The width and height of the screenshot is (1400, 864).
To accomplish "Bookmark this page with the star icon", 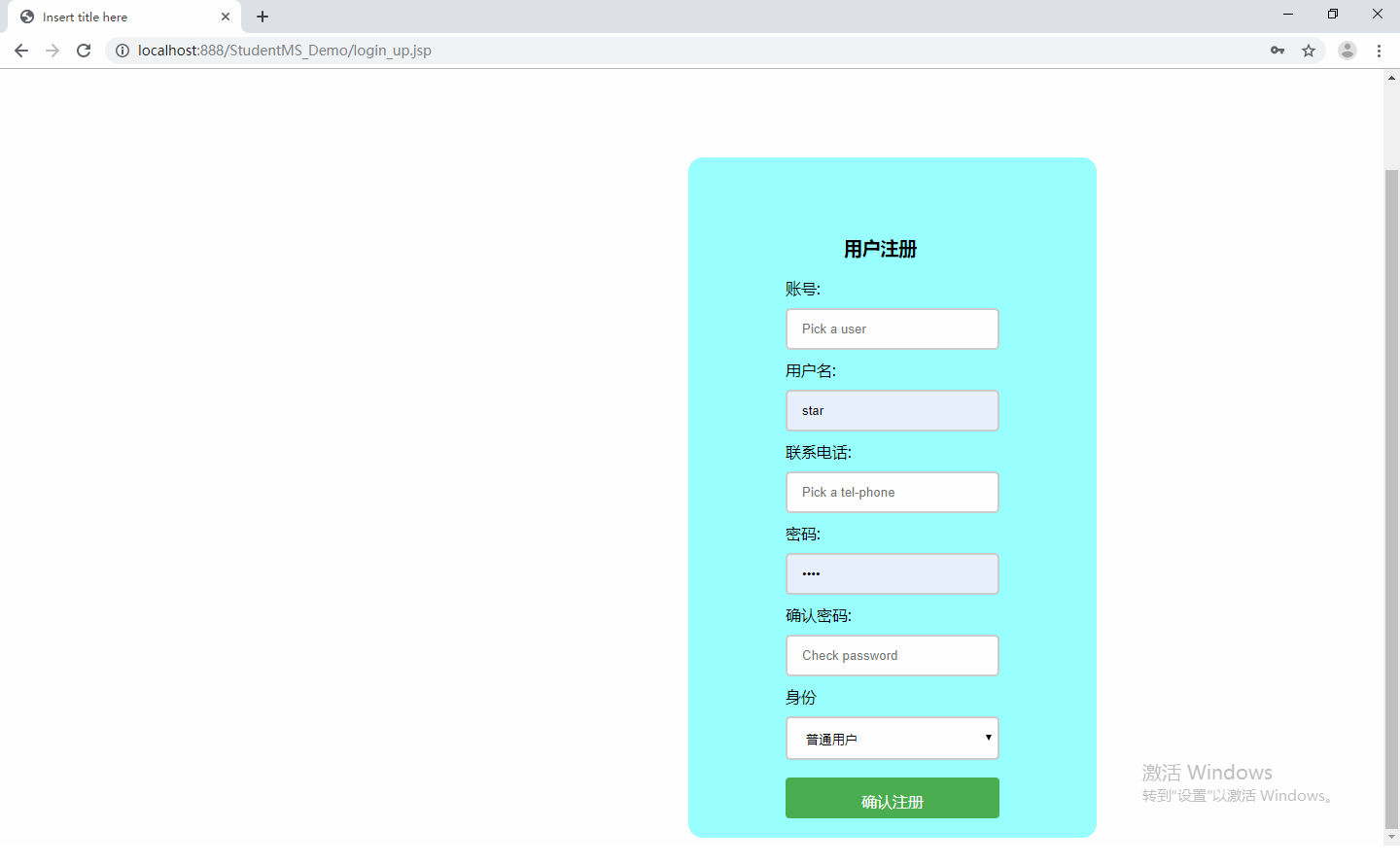I will 1309,51.
